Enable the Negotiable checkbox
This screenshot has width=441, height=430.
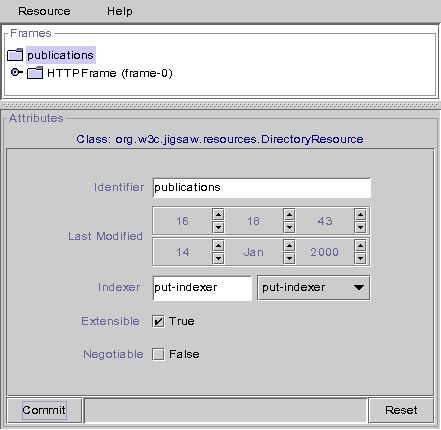pyautogui.click(x=158, y=354)
